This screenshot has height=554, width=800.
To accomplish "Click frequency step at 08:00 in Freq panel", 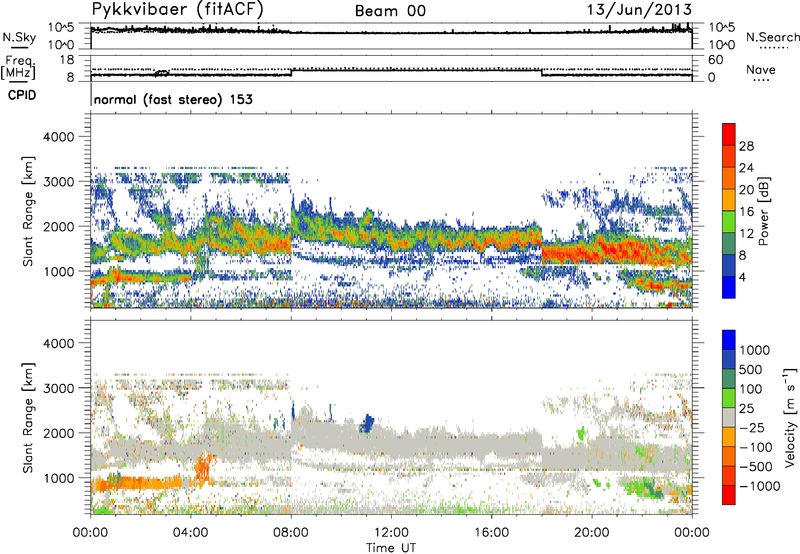I will [x=291, y=72].
